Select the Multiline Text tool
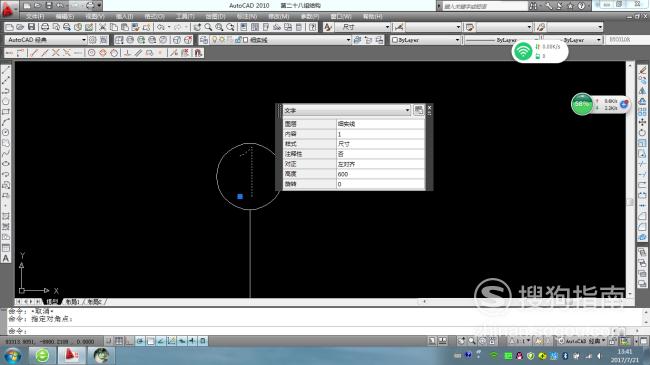 6,258
